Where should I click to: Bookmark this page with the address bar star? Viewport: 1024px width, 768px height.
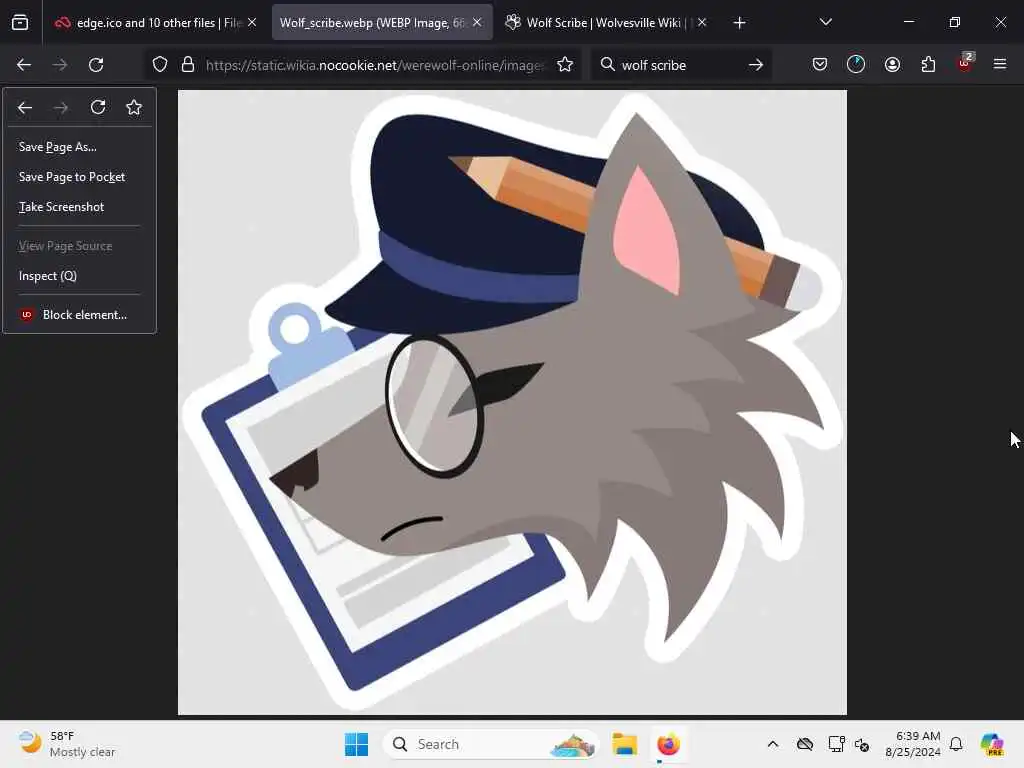565,65
